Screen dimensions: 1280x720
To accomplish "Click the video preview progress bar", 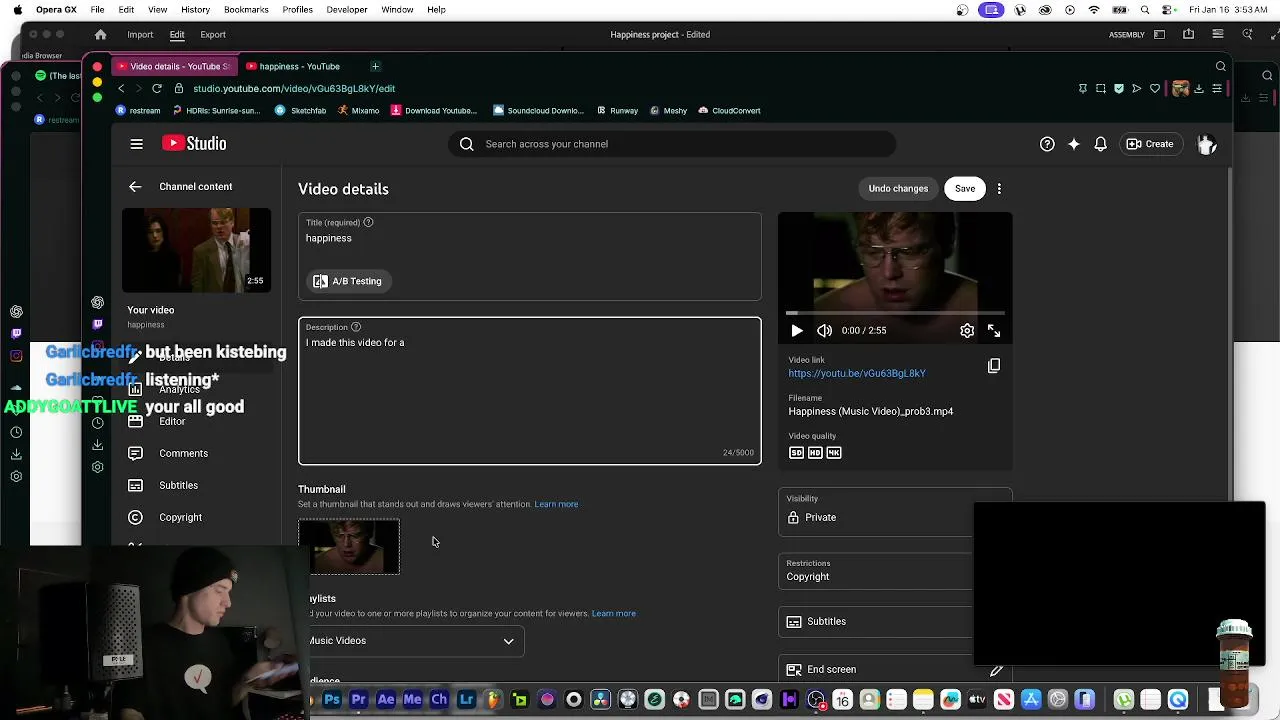I will click(895, 313).
